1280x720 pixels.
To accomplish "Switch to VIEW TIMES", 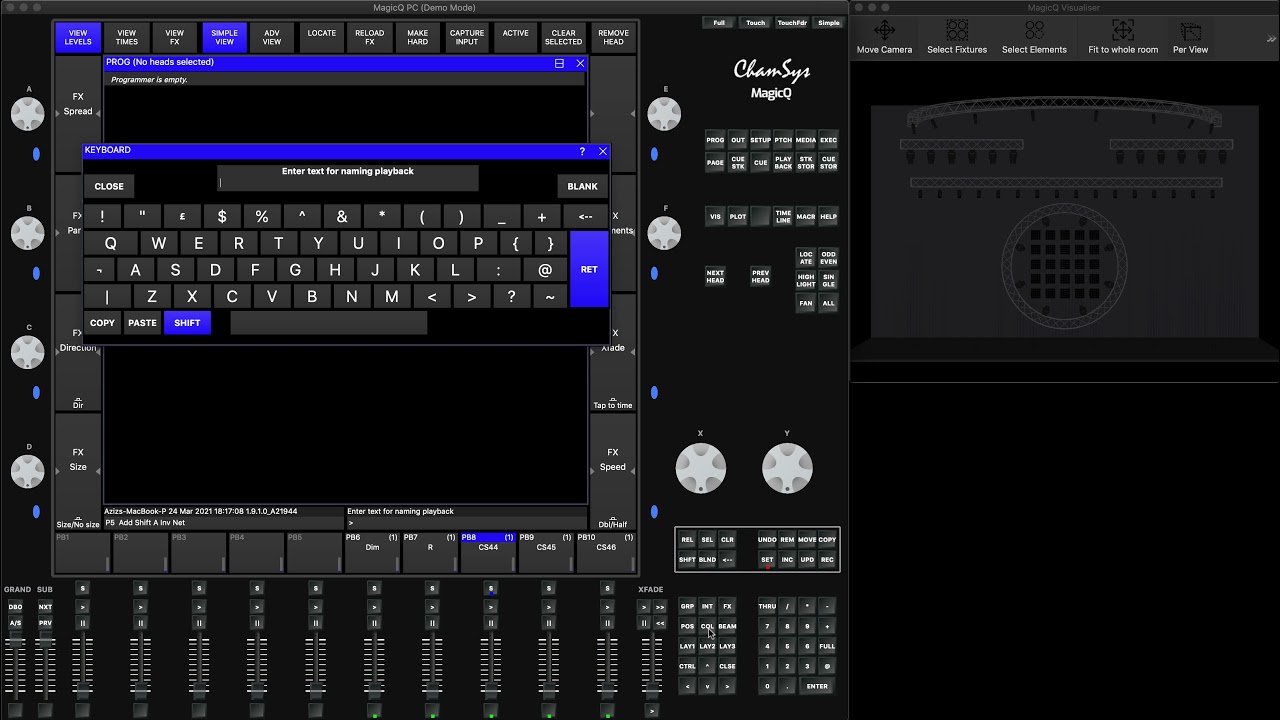I will [127, 38].
